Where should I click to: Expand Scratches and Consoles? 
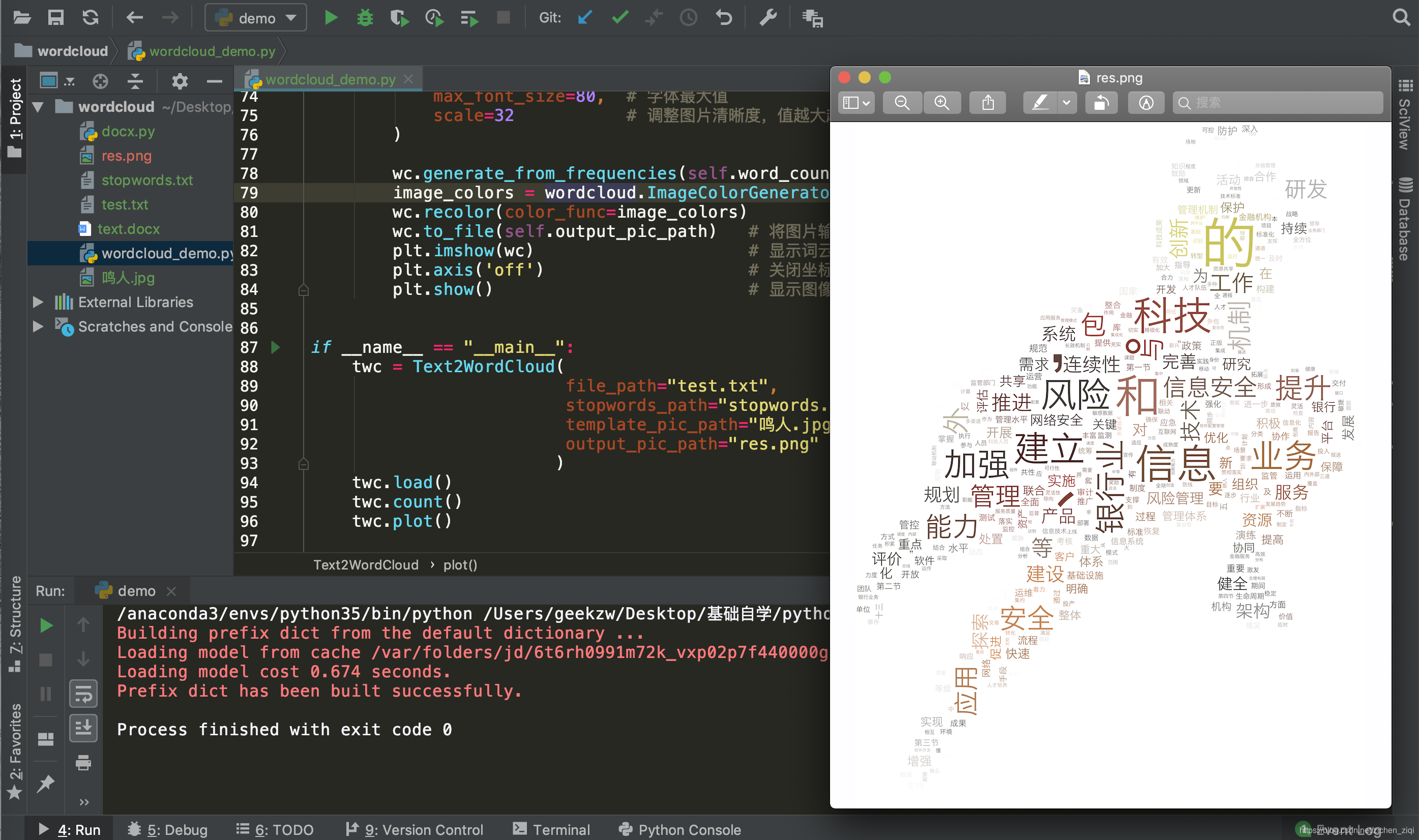[x=37, y=326]
